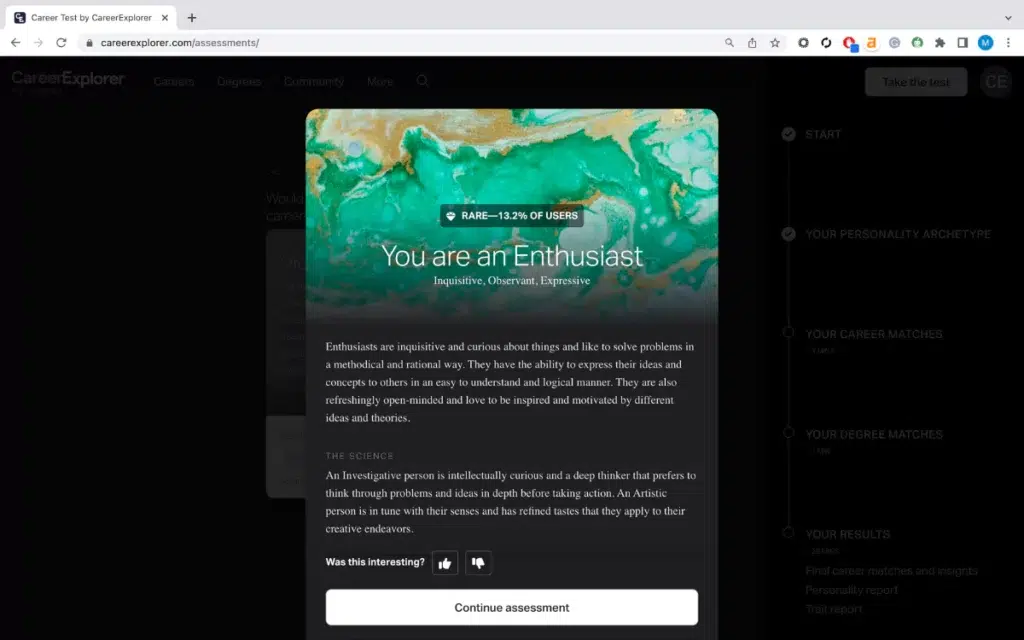Image resolution: width=1024 pixels, height=640 pixels.
Task: Click the thumbs down icon
Action: (x=478, y=563)
